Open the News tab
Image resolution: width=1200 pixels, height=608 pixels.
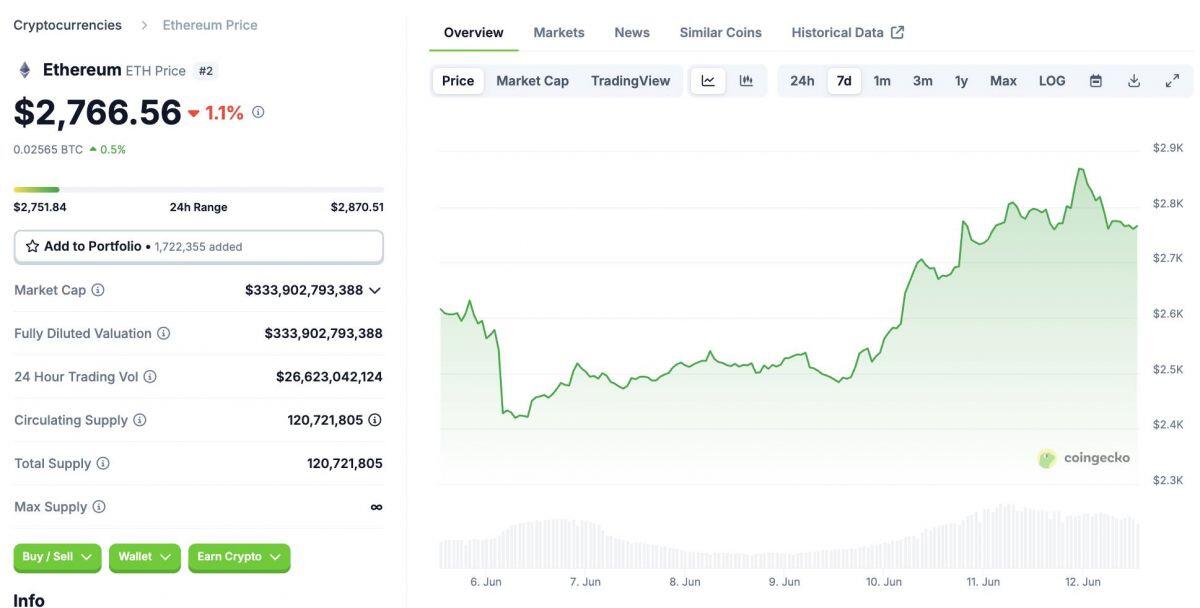tap(632, 32)
